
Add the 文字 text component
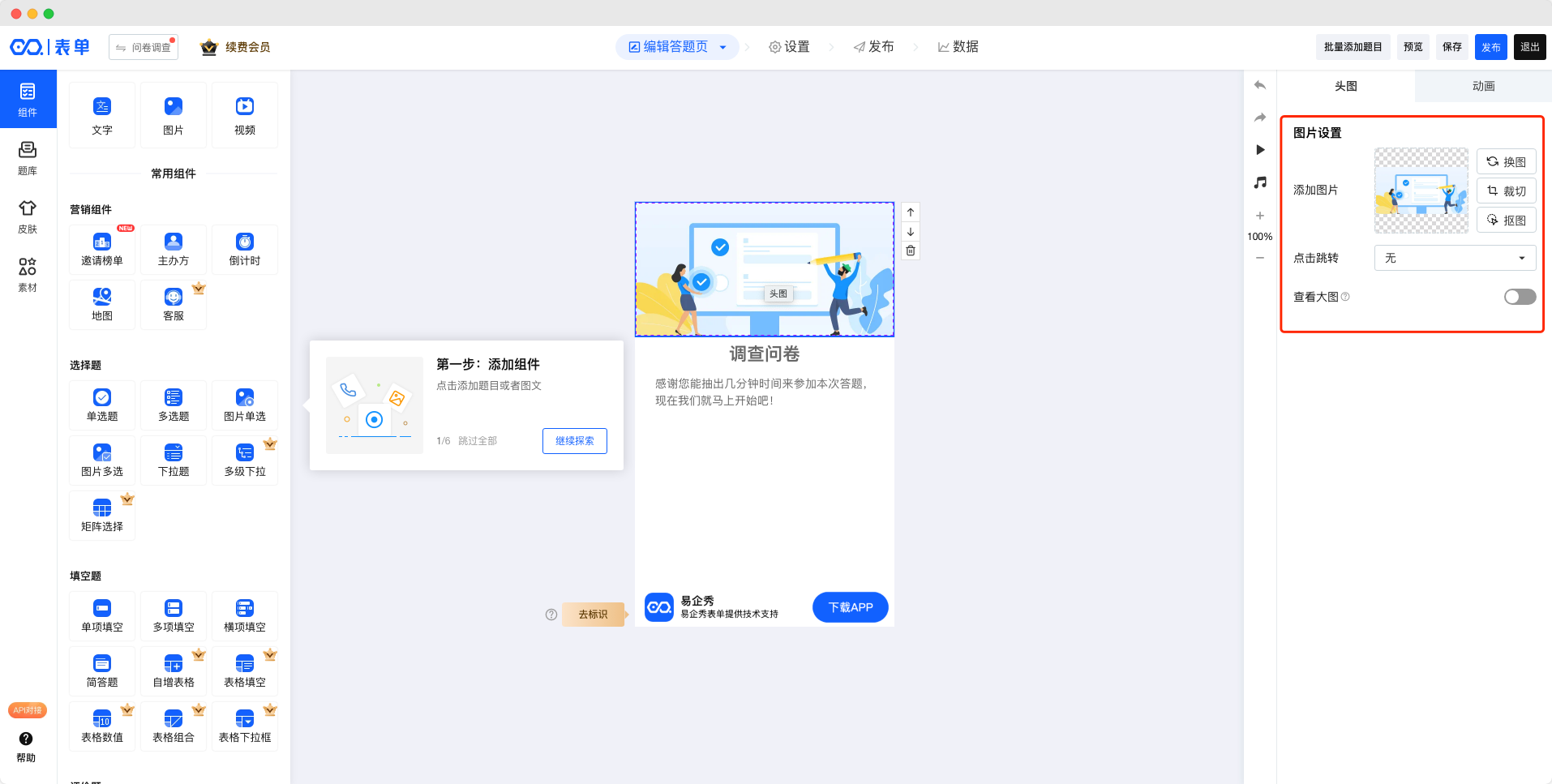pyautogui.click(x=102, y=115)
